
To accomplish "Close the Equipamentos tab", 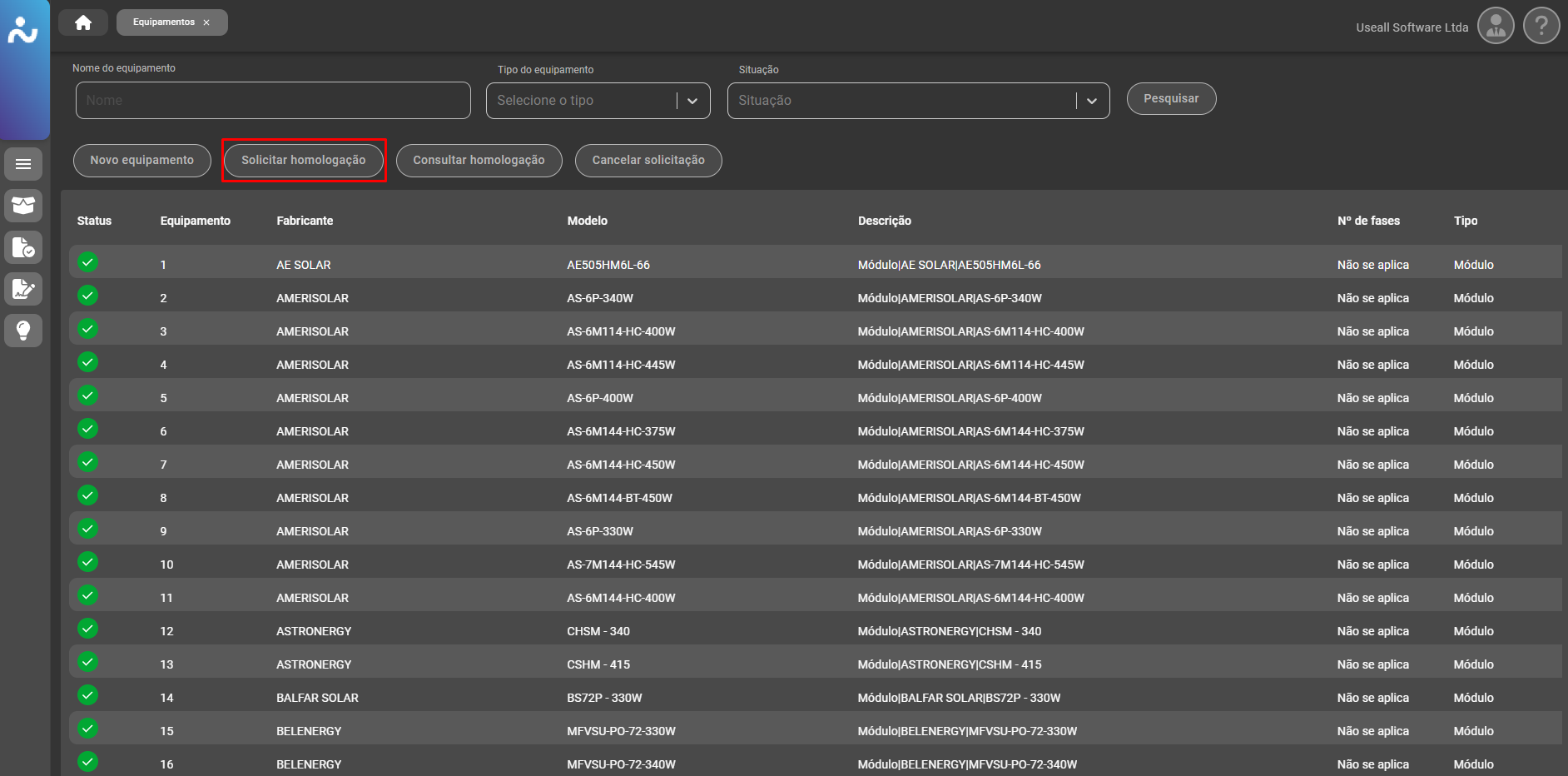I will pos(206,22).
